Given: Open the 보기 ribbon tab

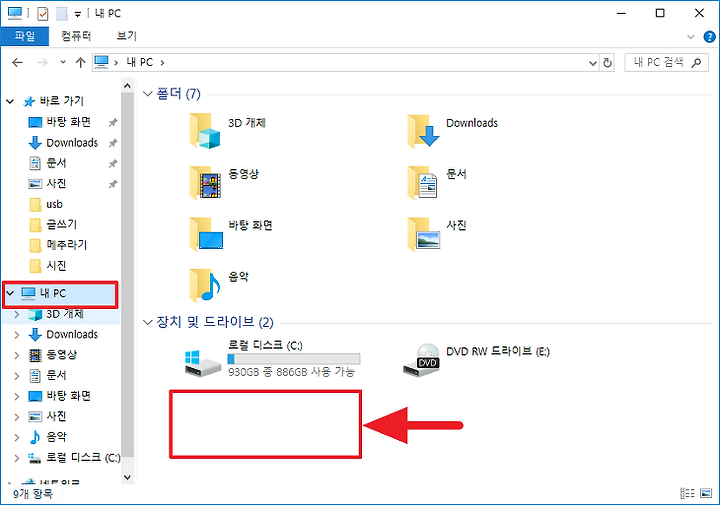Looking at the screenshot, I should tap(127, 36).
